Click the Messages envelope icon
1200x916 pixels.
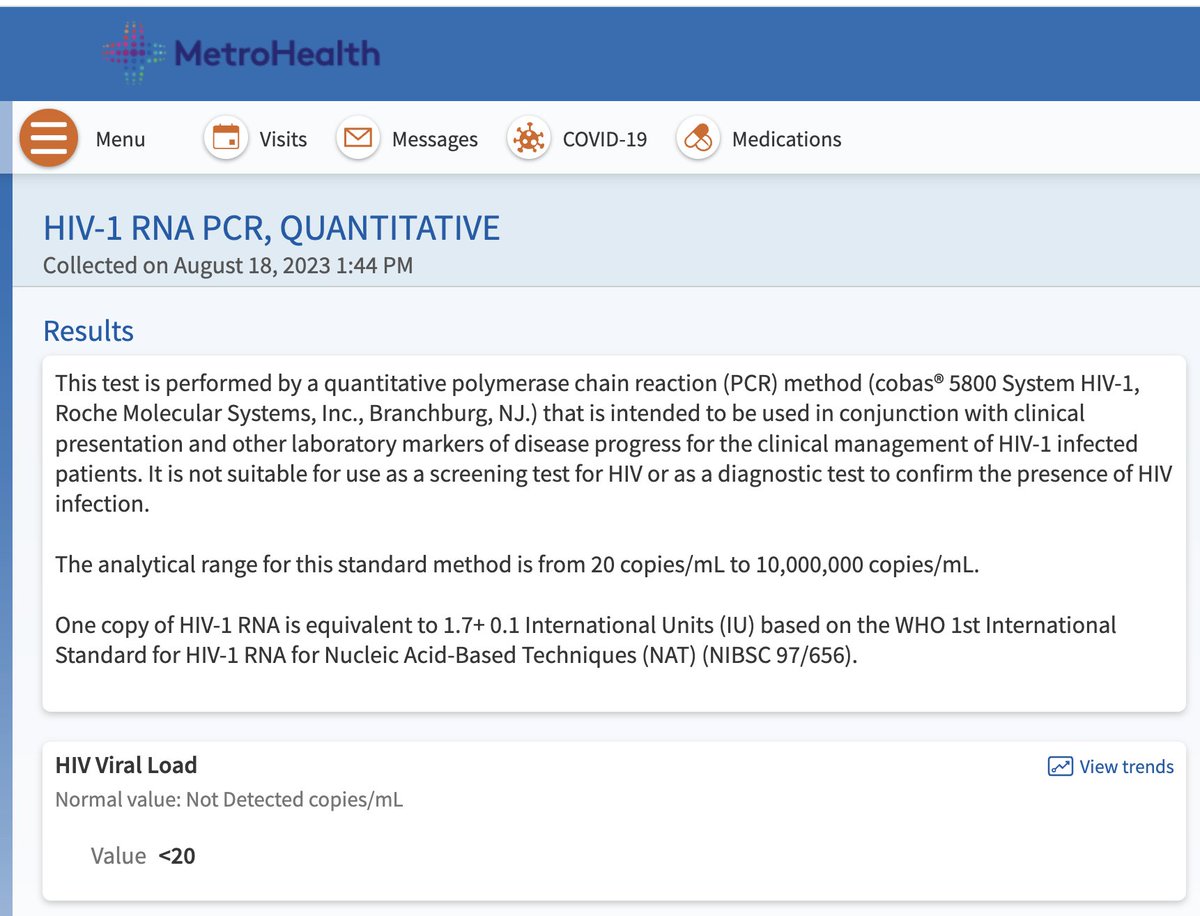pos(358,138)
